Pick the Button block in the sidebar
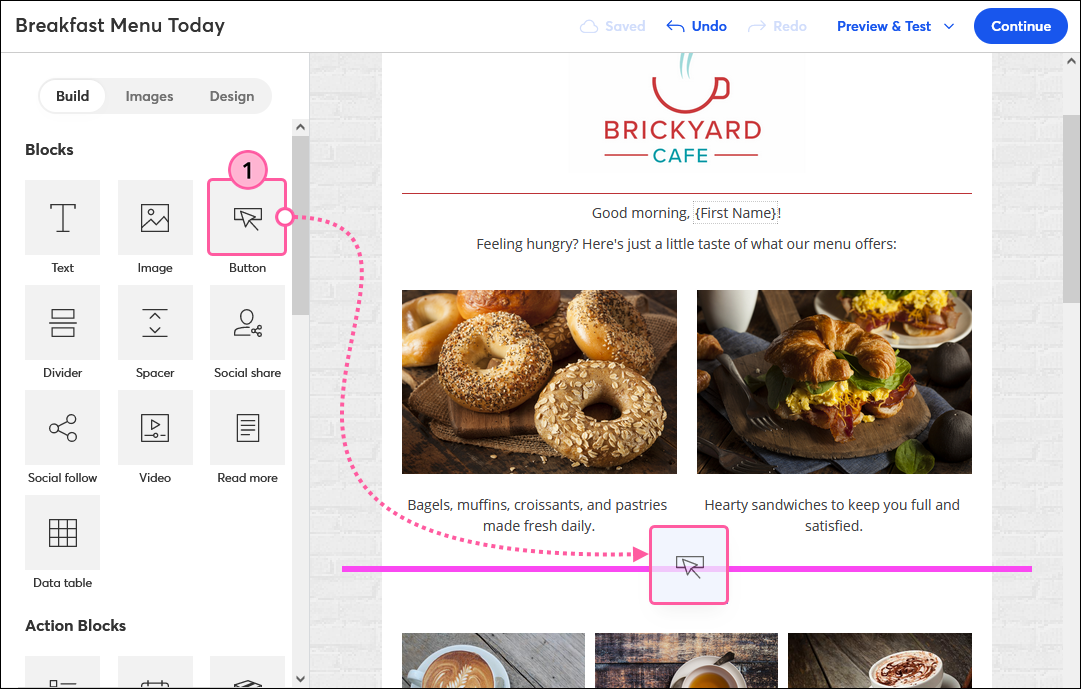 (x=247, y=217)
